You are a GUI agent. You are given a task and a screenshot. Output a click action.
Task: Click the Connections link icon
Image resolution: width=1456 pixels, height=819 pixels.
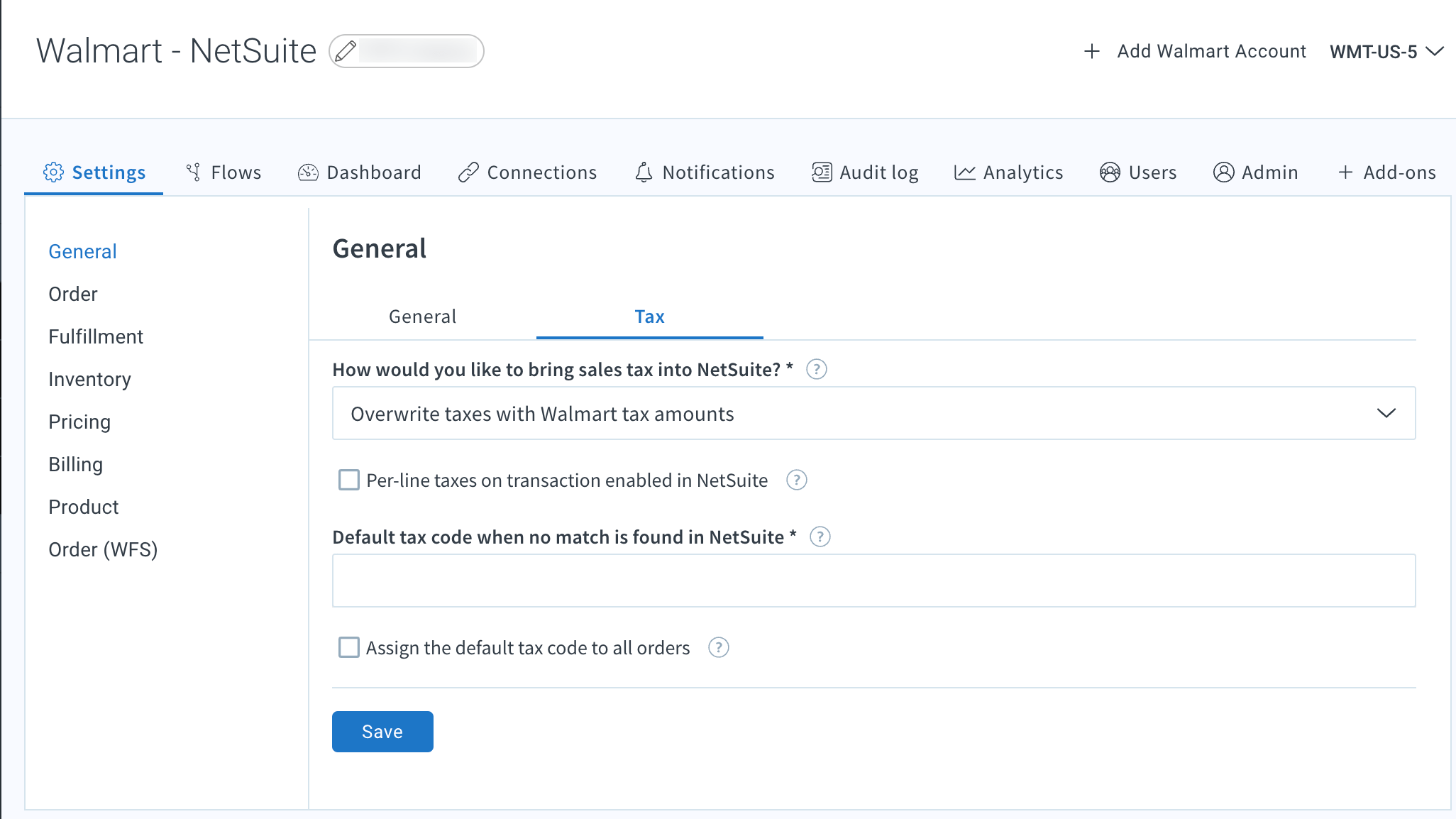pyautogui.click(x=468, y=172)
